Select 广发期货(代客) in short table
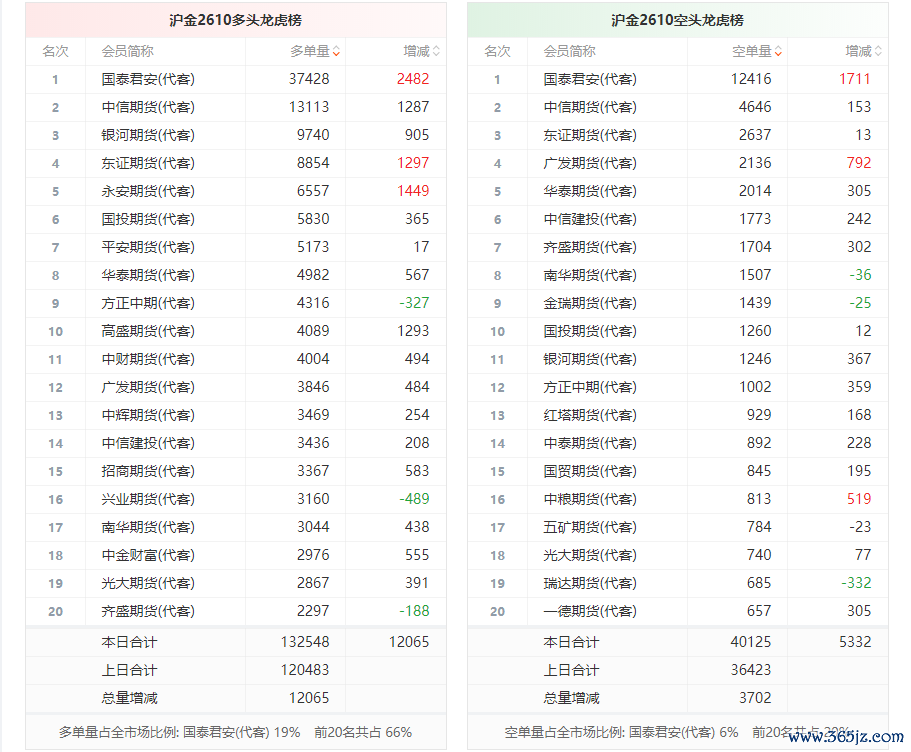This screenshot has height=752, width=911. coord(590,163)
